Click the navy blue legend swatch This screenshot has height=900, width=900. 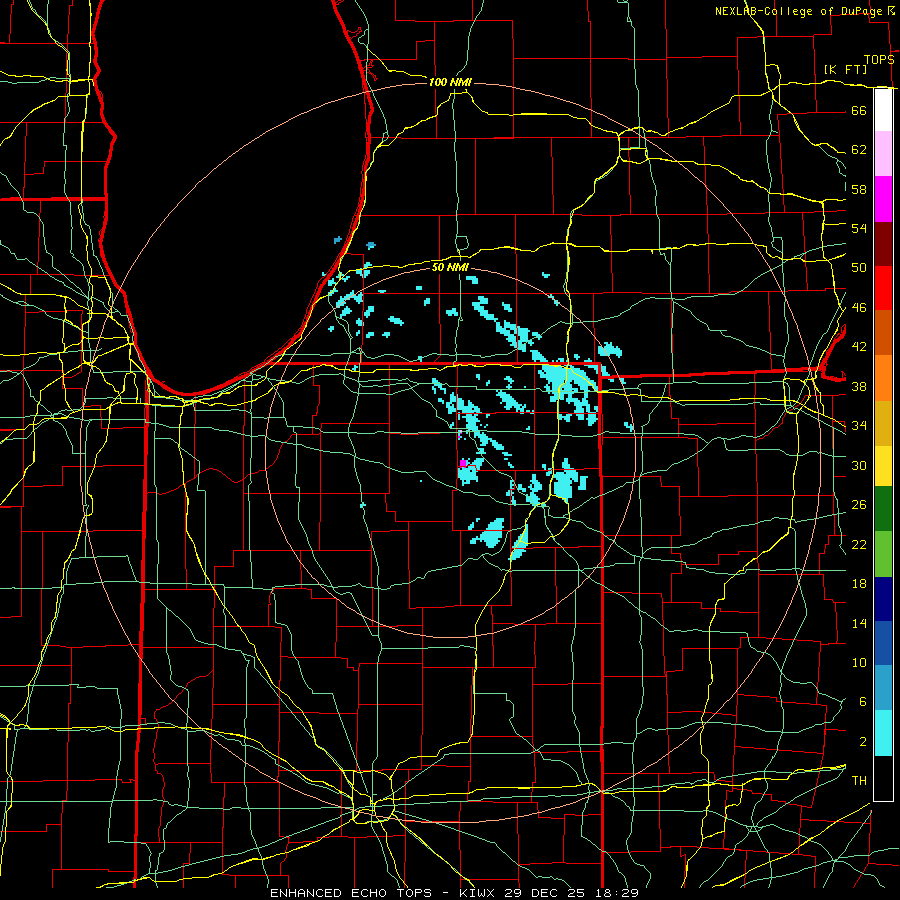[x=883, y=599]
